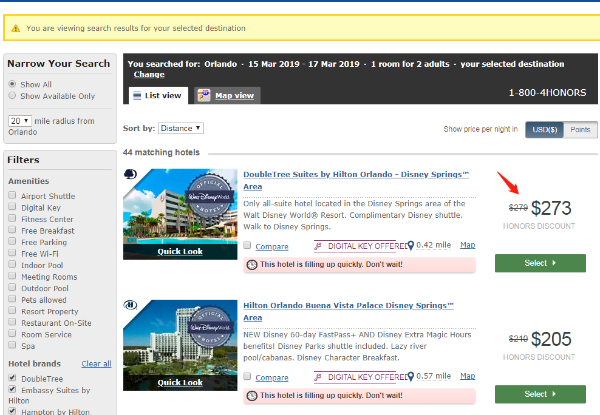Show prices in Points
The width and height of the screenshot is (600, 415).
580,130
